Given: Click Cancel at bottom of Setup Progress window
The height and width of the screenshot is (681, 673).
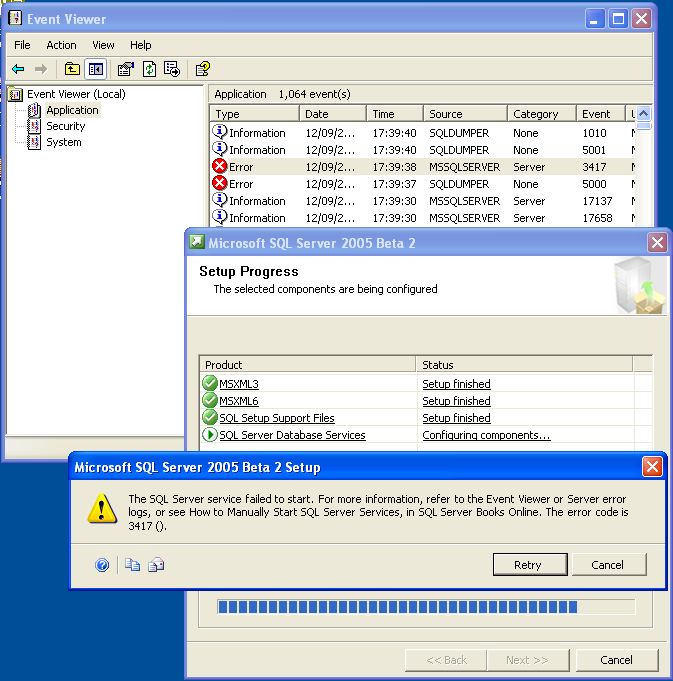Looking at the screenshot, I should [617, 660].
